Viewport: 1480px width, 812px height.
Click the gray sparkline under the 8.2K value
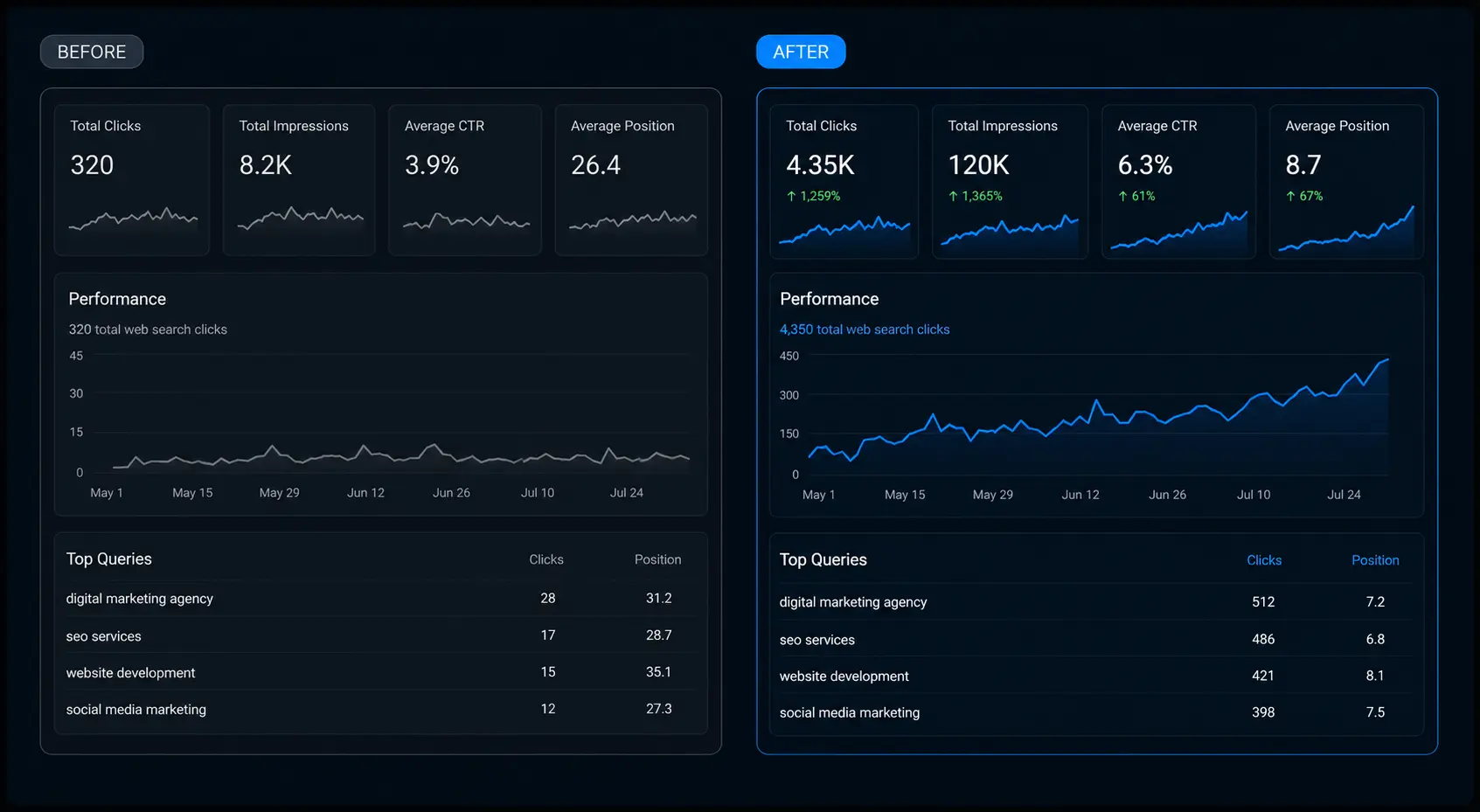click(x=300, y=219)
